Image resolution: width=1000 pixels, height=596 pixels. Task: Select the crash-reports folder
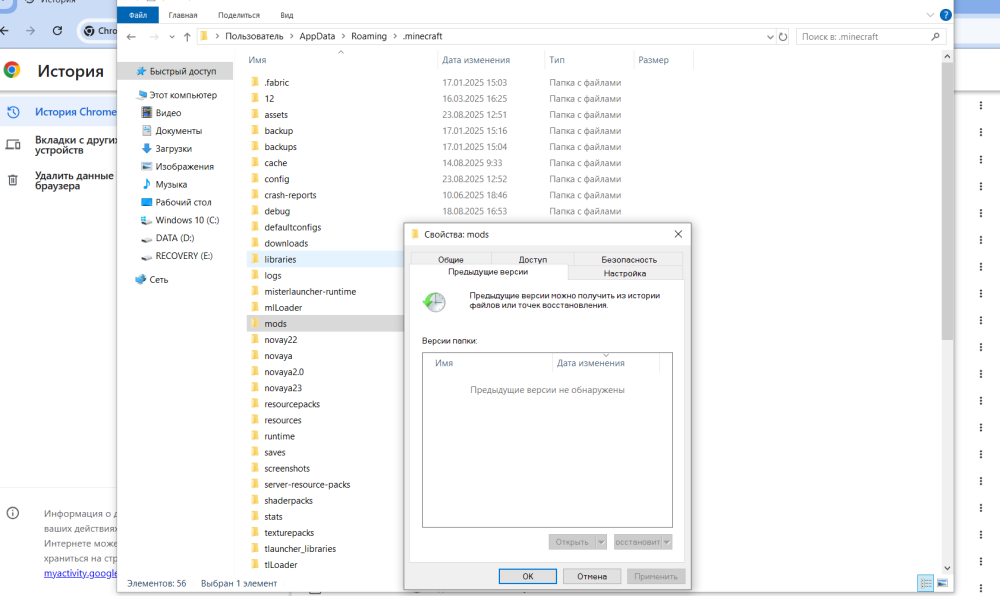(x=290, y=195)
